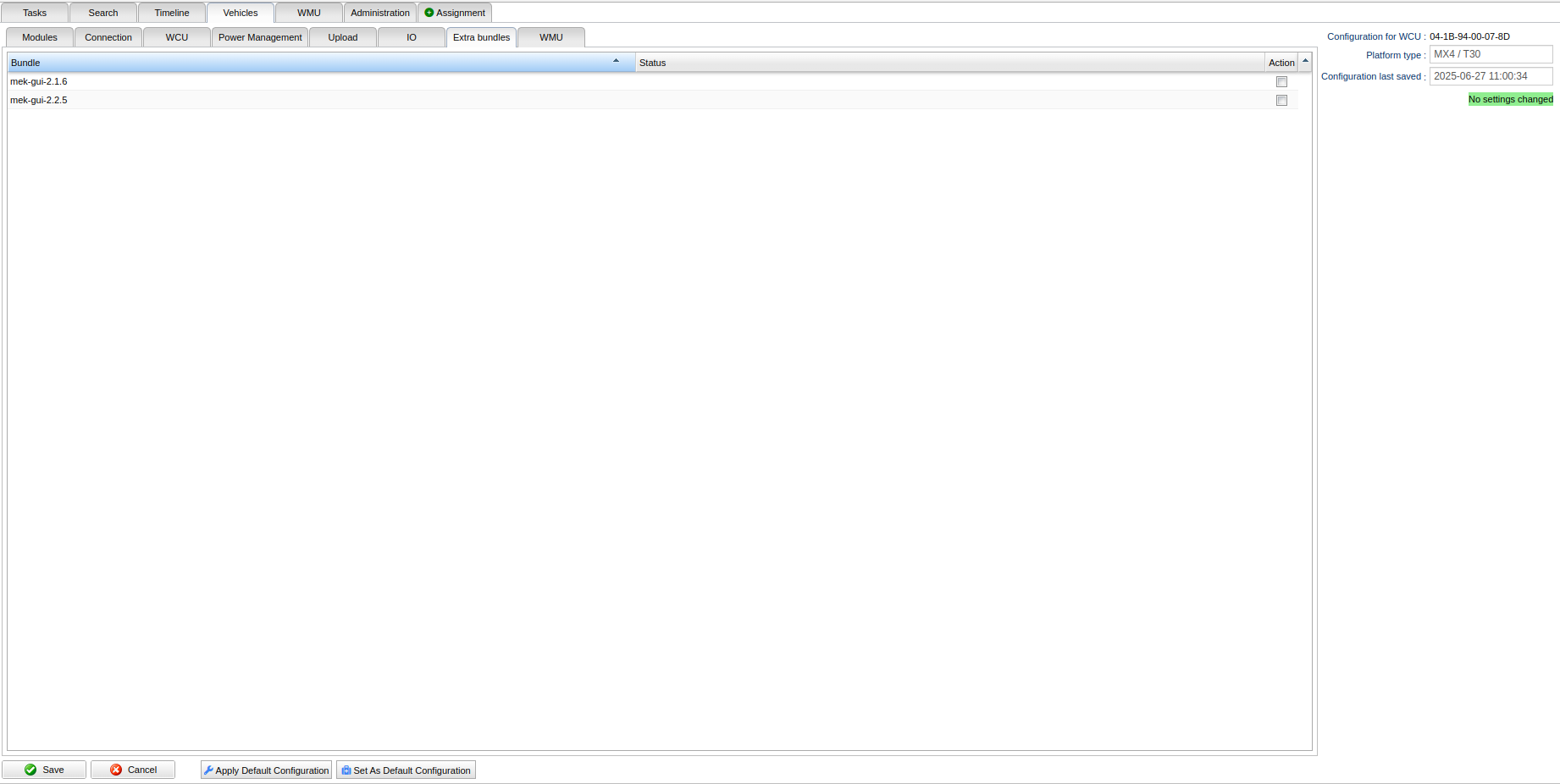The image size is (1560, 784).
Task: Click the arrow at table header right edge
Action: [x=1305, y=61]
